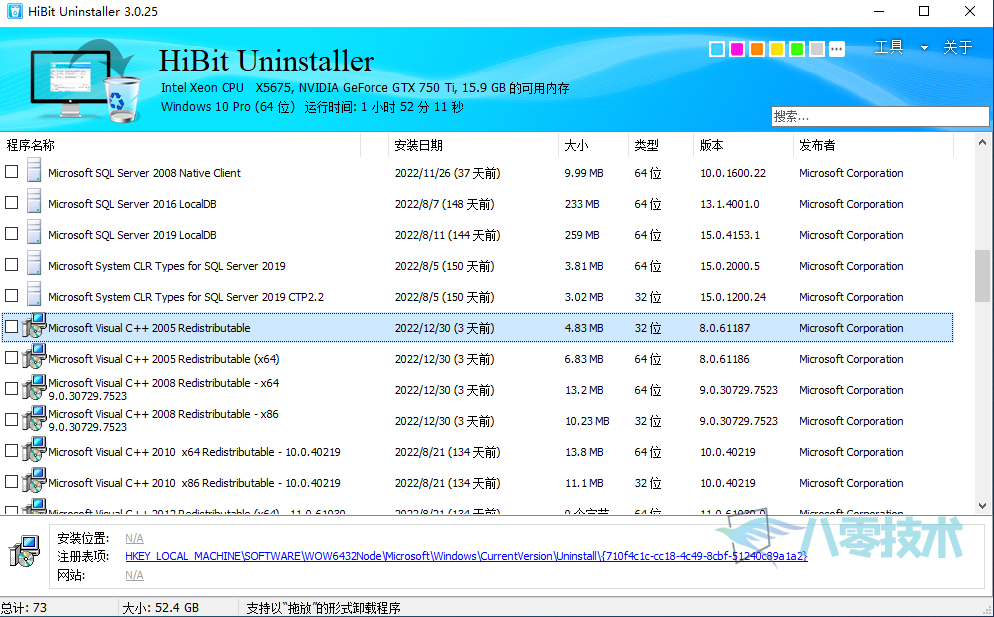Choose the orange theme color swatch
Image resolution: width=994 pixels, height=617 pixels.
click(x=757, y=49)
